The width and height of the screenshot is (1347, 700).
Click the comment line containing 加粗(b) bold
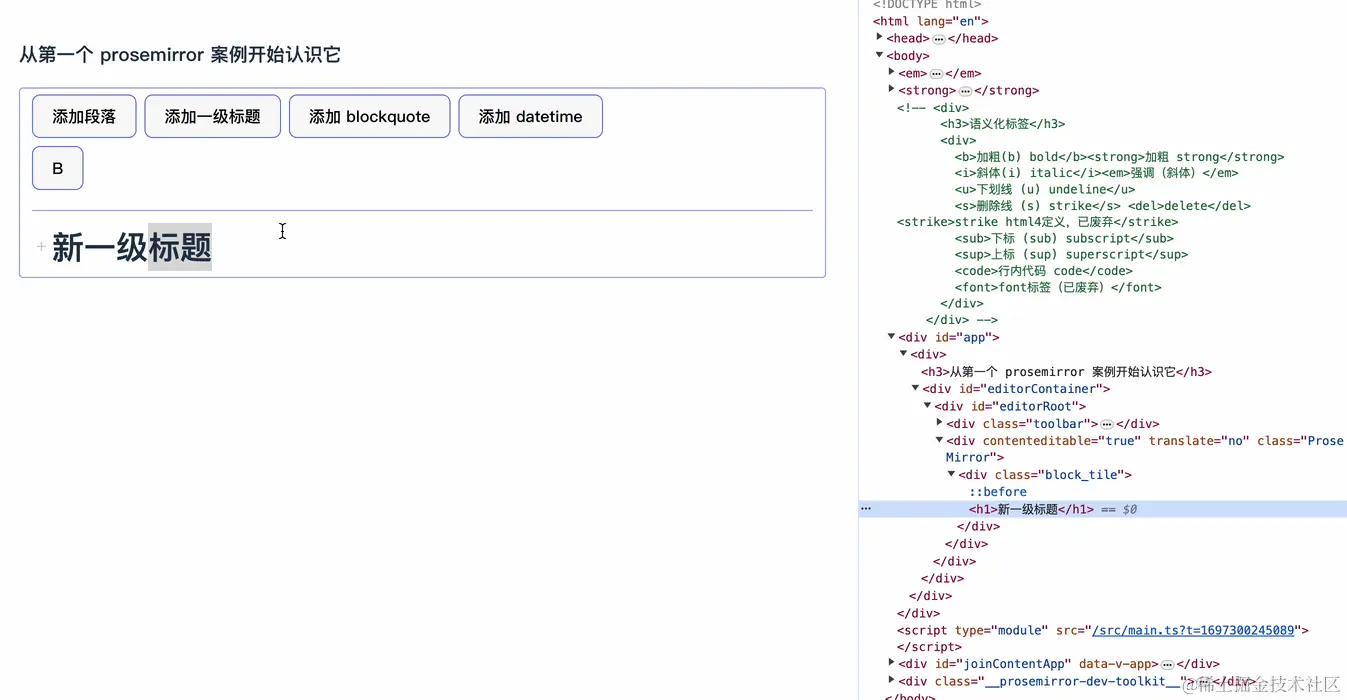pos(1119,157)
